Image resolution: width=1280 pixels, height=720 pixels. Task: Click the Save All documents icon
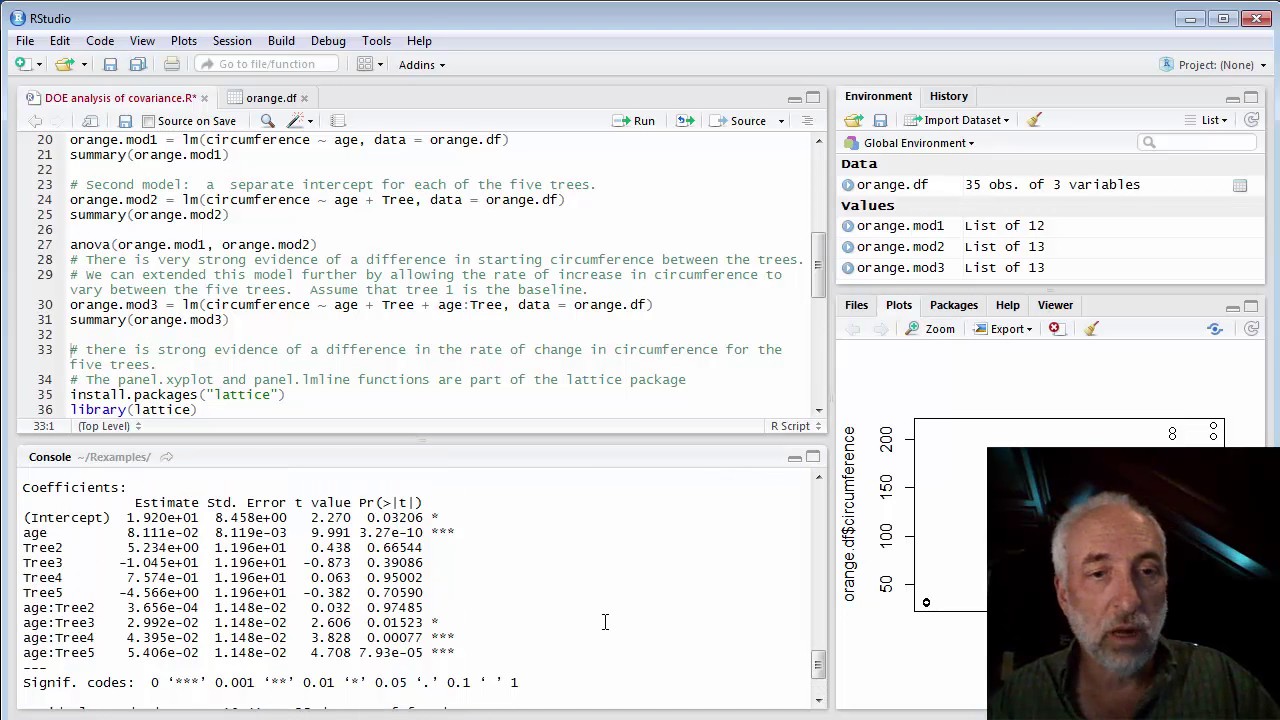click(x=138, y=64)
